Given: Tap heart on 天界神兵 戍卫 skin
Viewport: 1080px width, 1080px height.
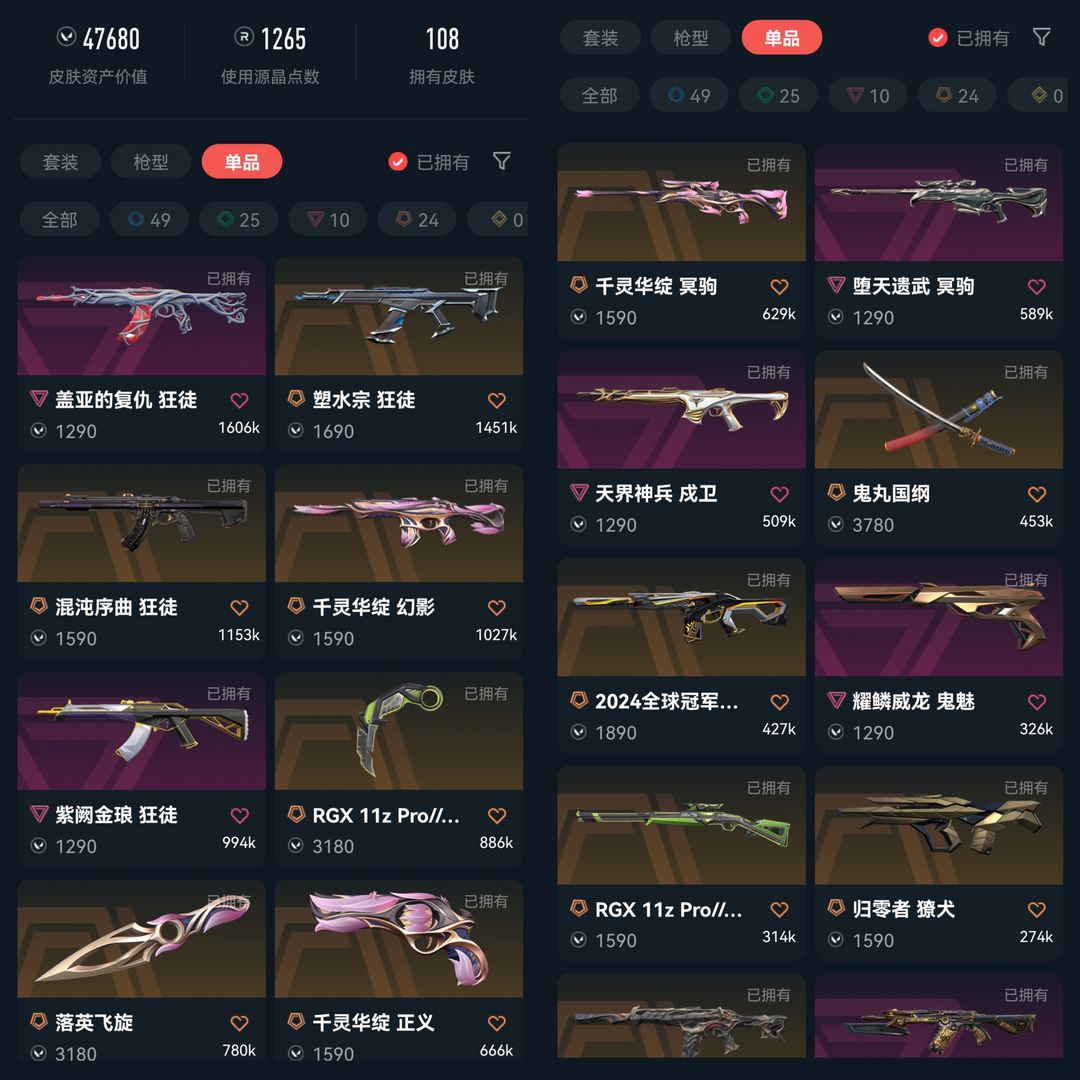Looking at the screenshot, I should (x=779, y=494).
